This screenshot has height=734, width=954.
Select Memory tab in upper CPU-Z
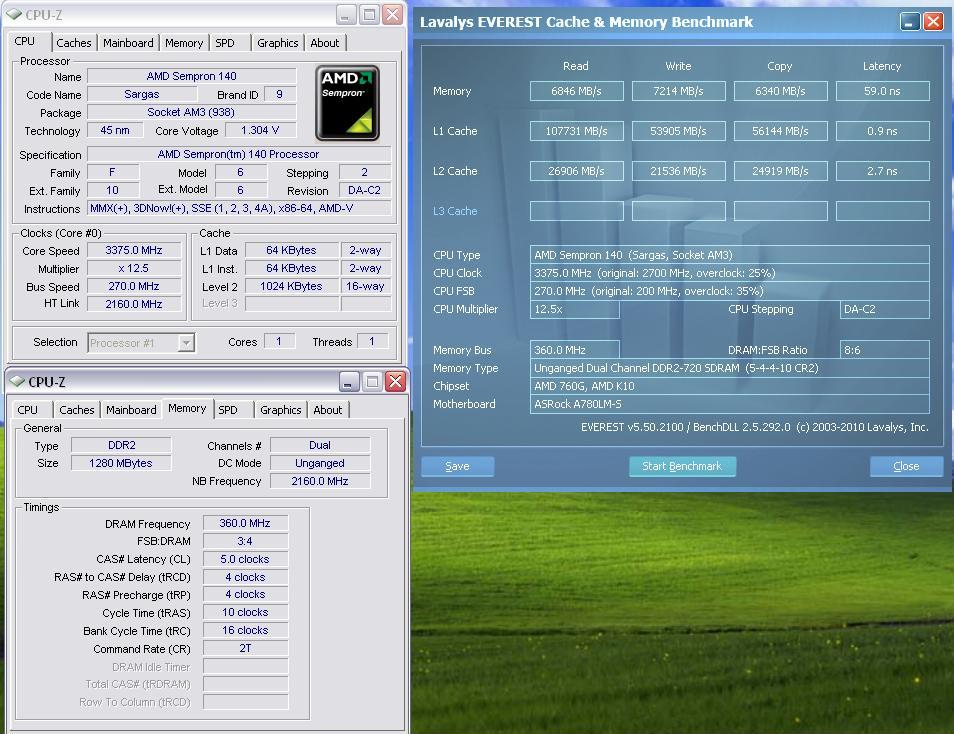(x=184, y=43)
